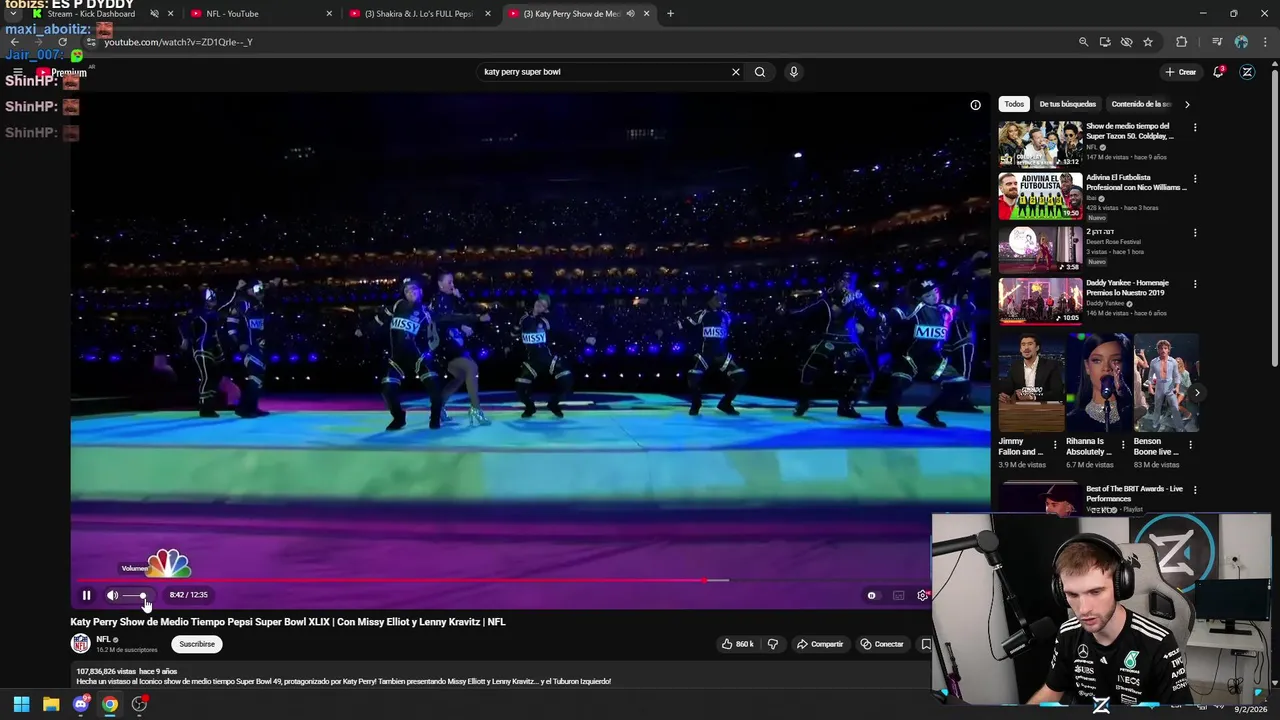Open the 'Adivina El Futbolista' video thumbnail

tap(1040, 196)
